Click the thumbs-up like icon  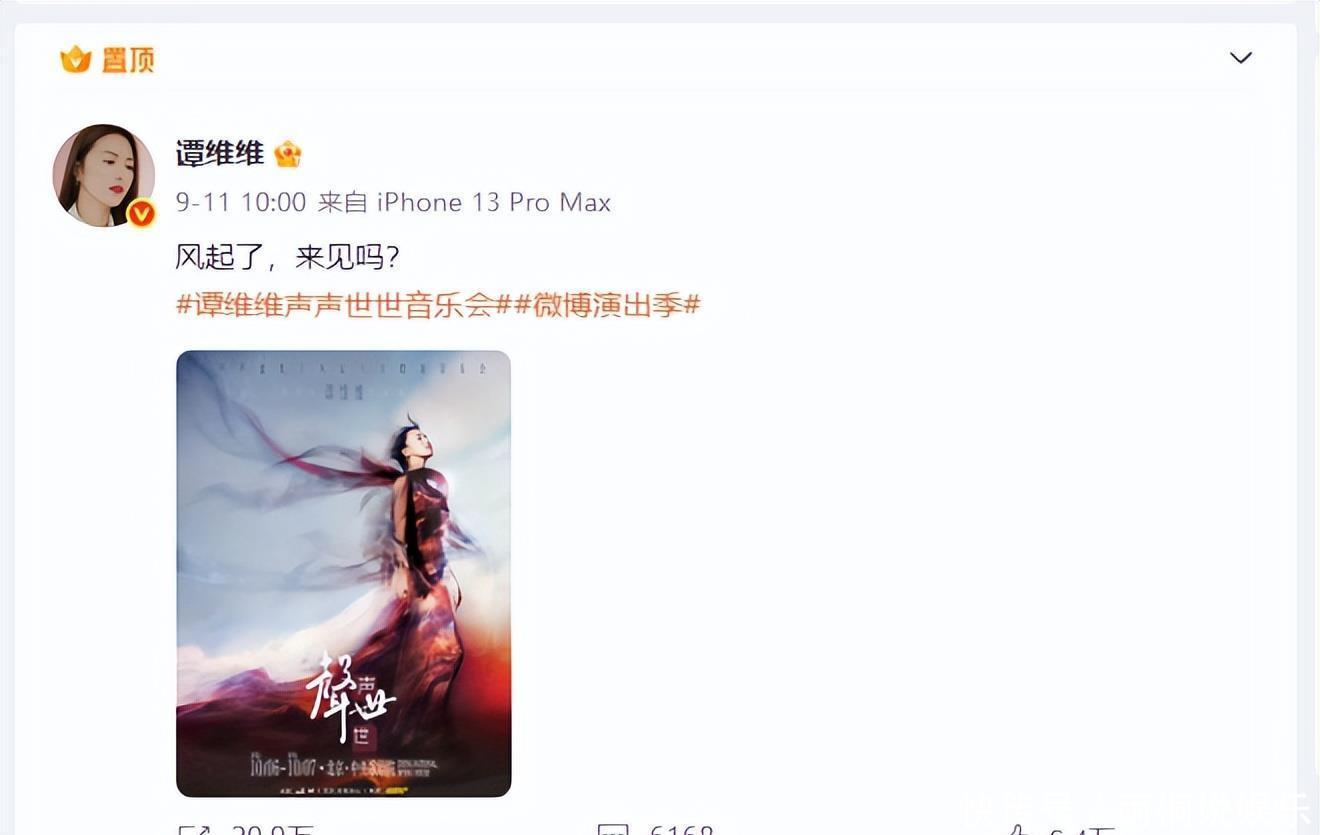coord(1018,830)
